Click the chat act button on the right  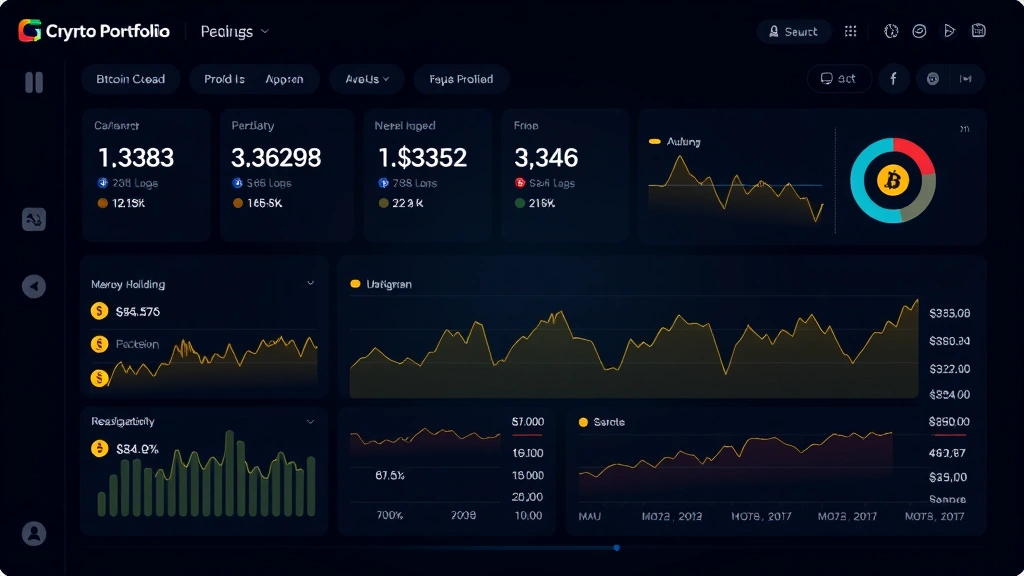[x=839, y=78]
